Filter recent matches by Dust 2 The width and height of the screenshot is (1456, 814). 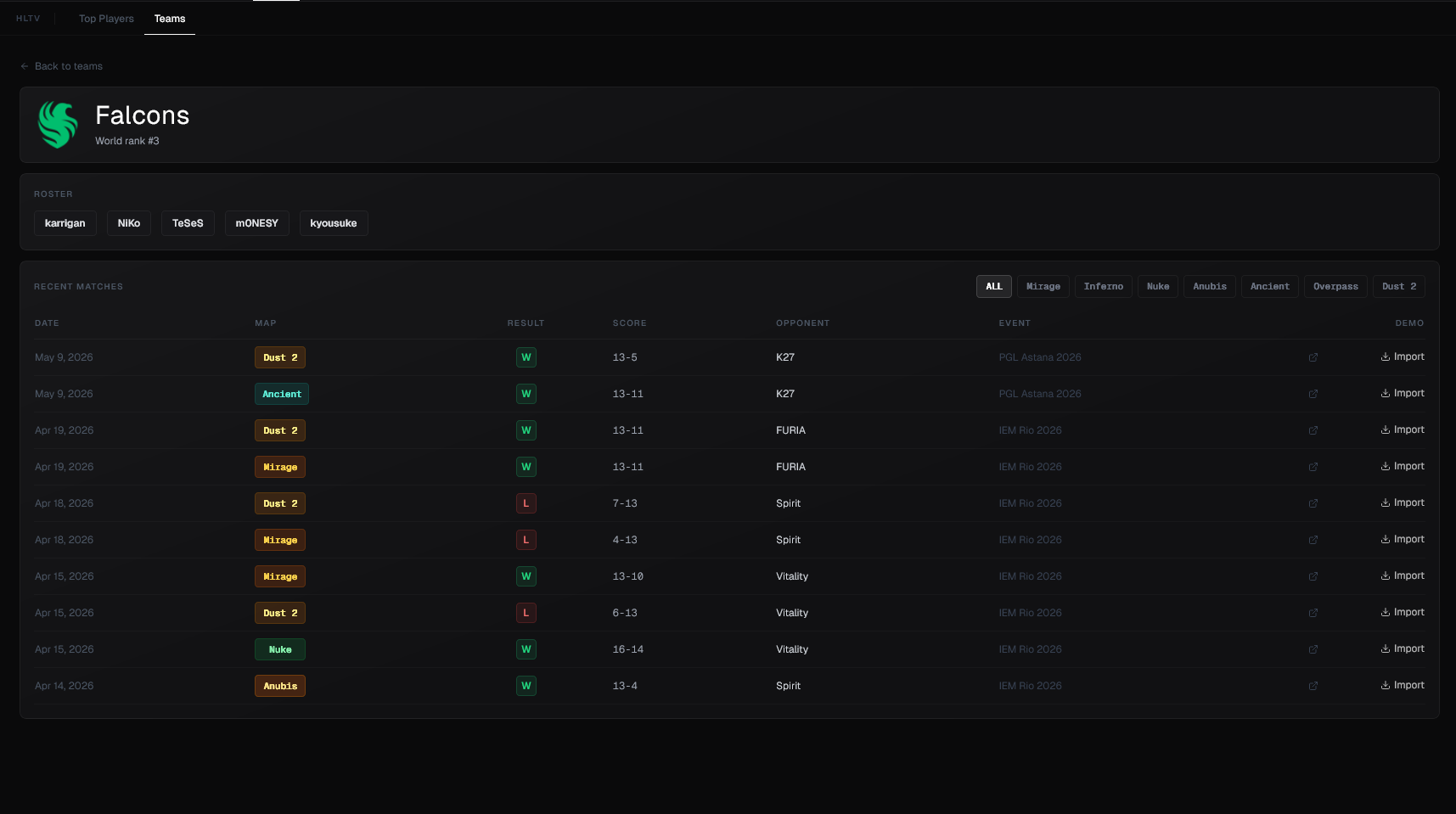(1399, 287)
